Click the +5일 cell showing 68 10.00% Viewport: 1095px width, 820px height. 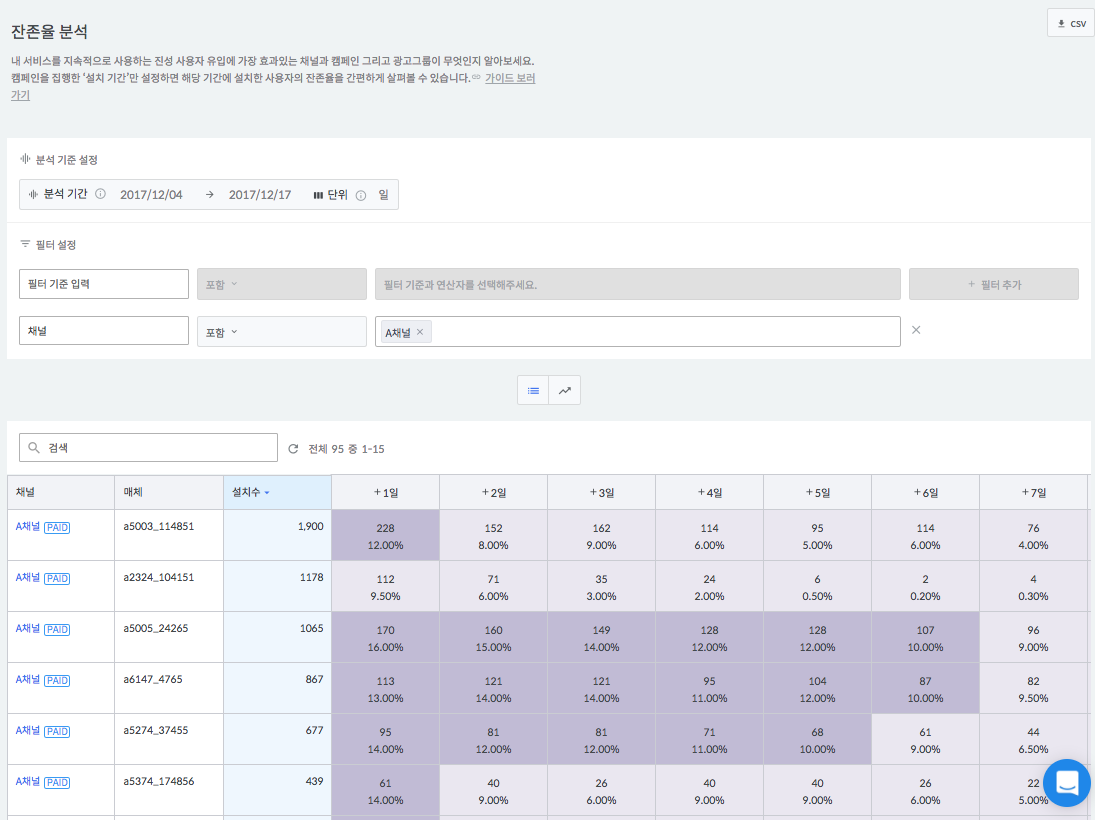pos(818,739)
